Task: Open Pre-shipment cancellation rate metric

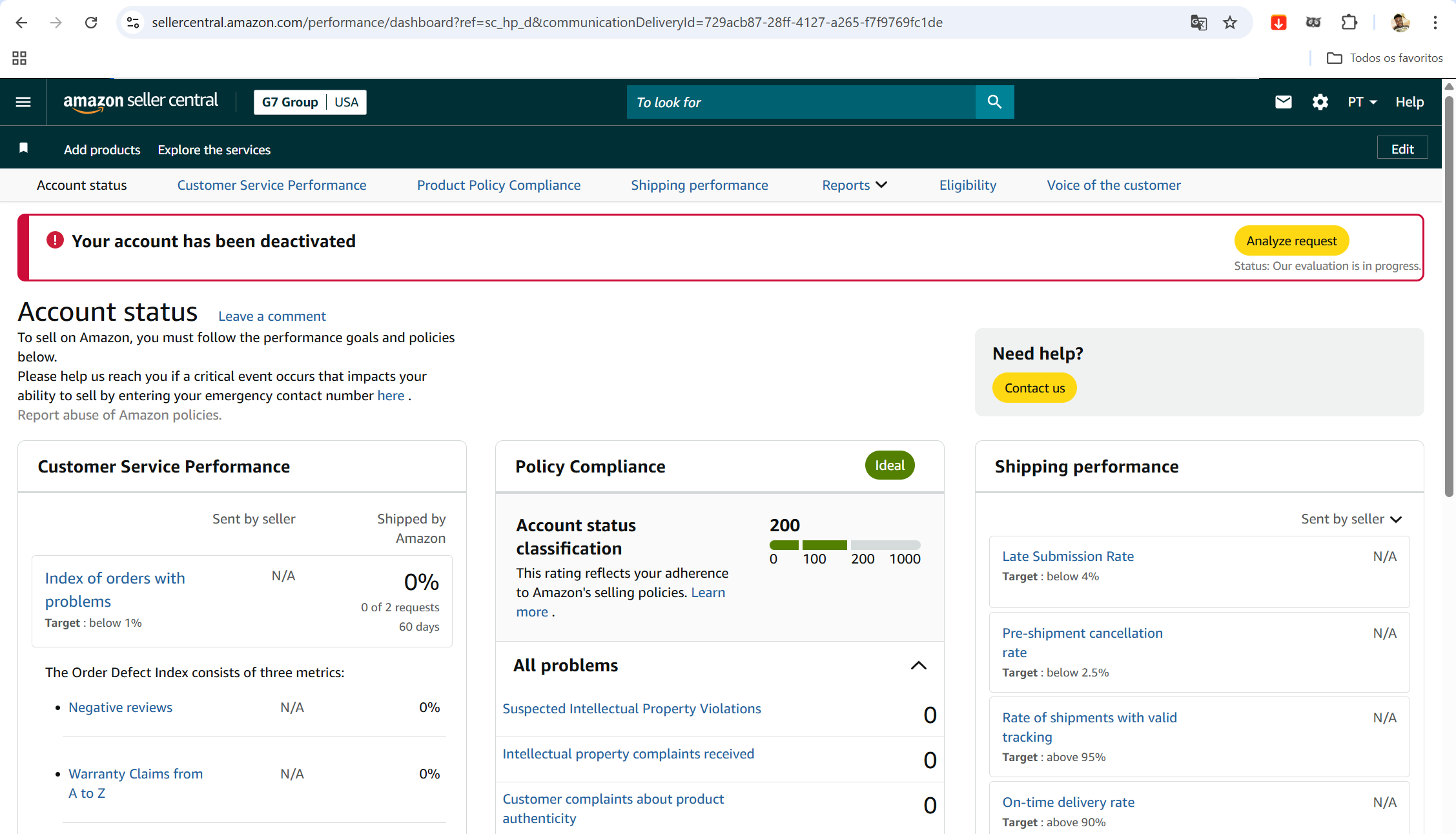Action: 1082,643
